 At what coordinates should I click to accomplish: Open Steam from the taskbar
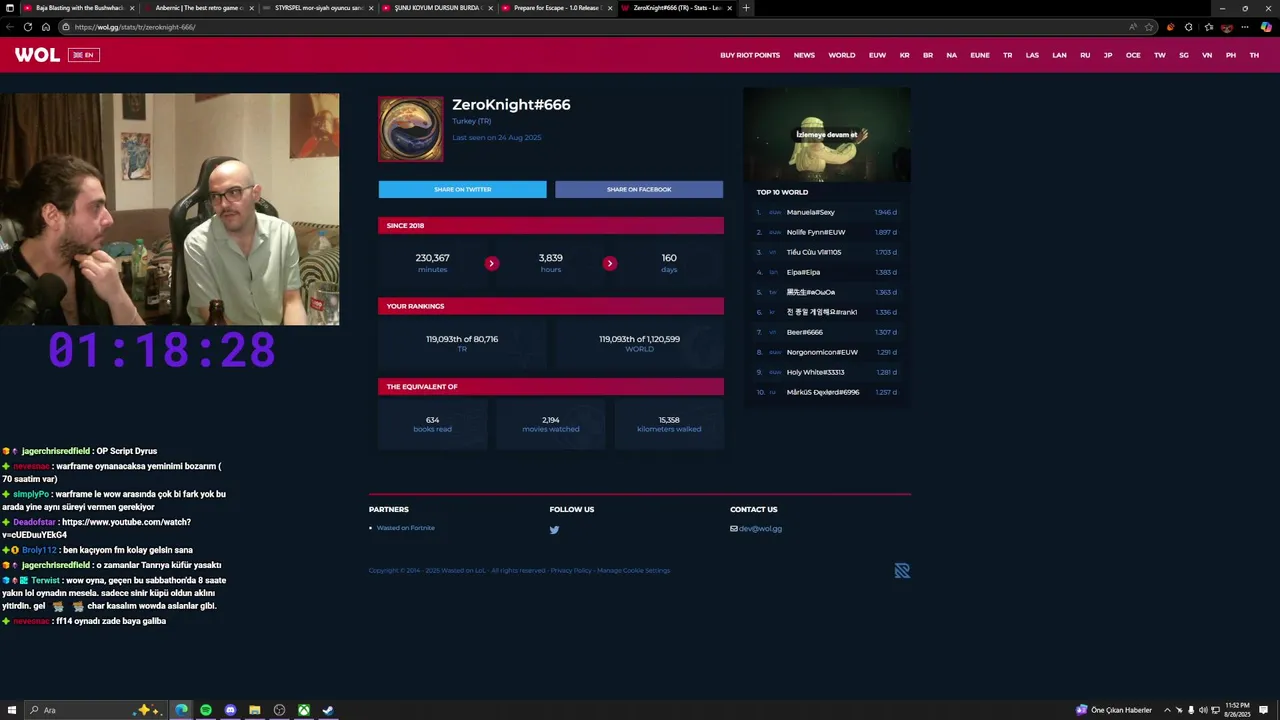click(x=328, y=710)
